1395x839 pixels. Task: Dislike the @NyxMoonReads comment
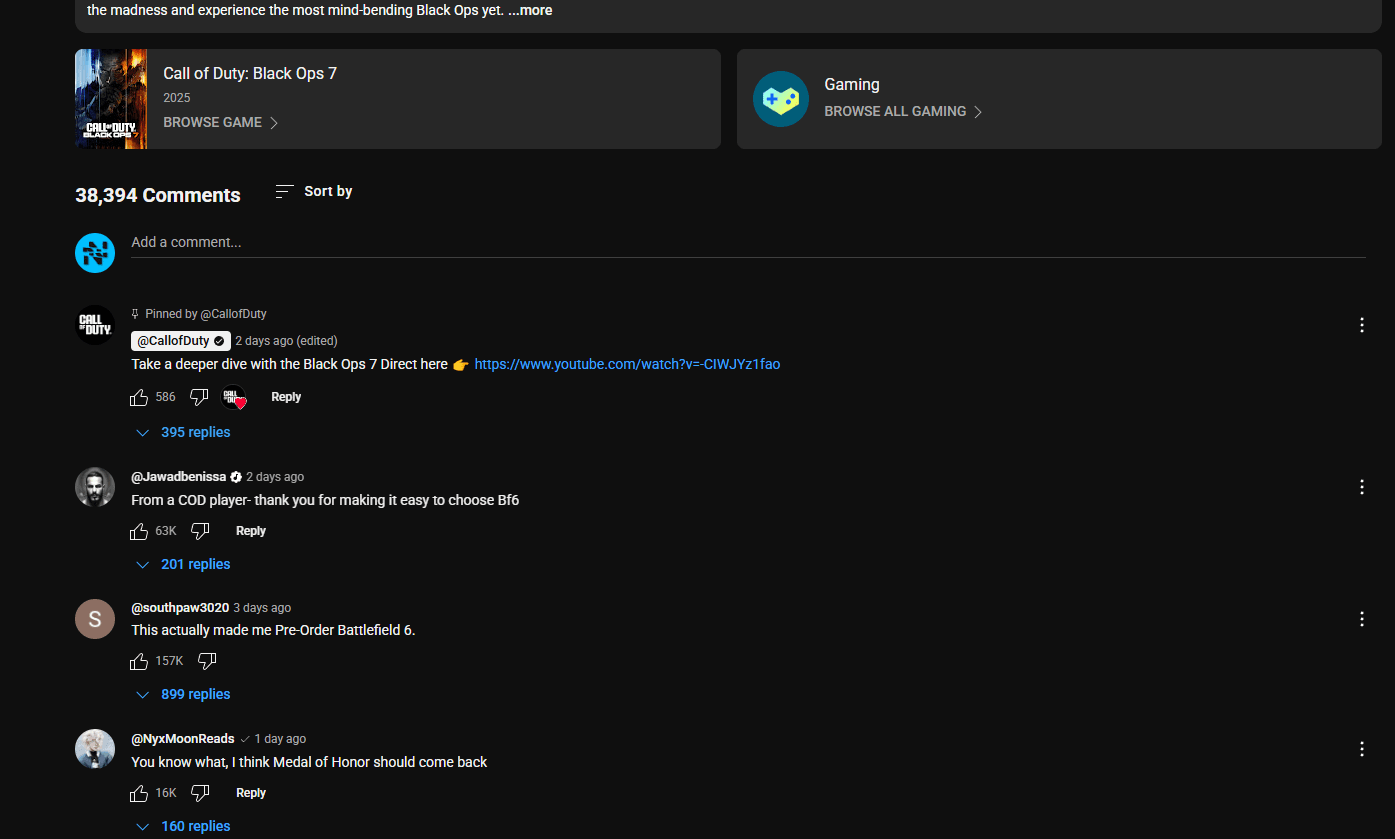point(200,793)
